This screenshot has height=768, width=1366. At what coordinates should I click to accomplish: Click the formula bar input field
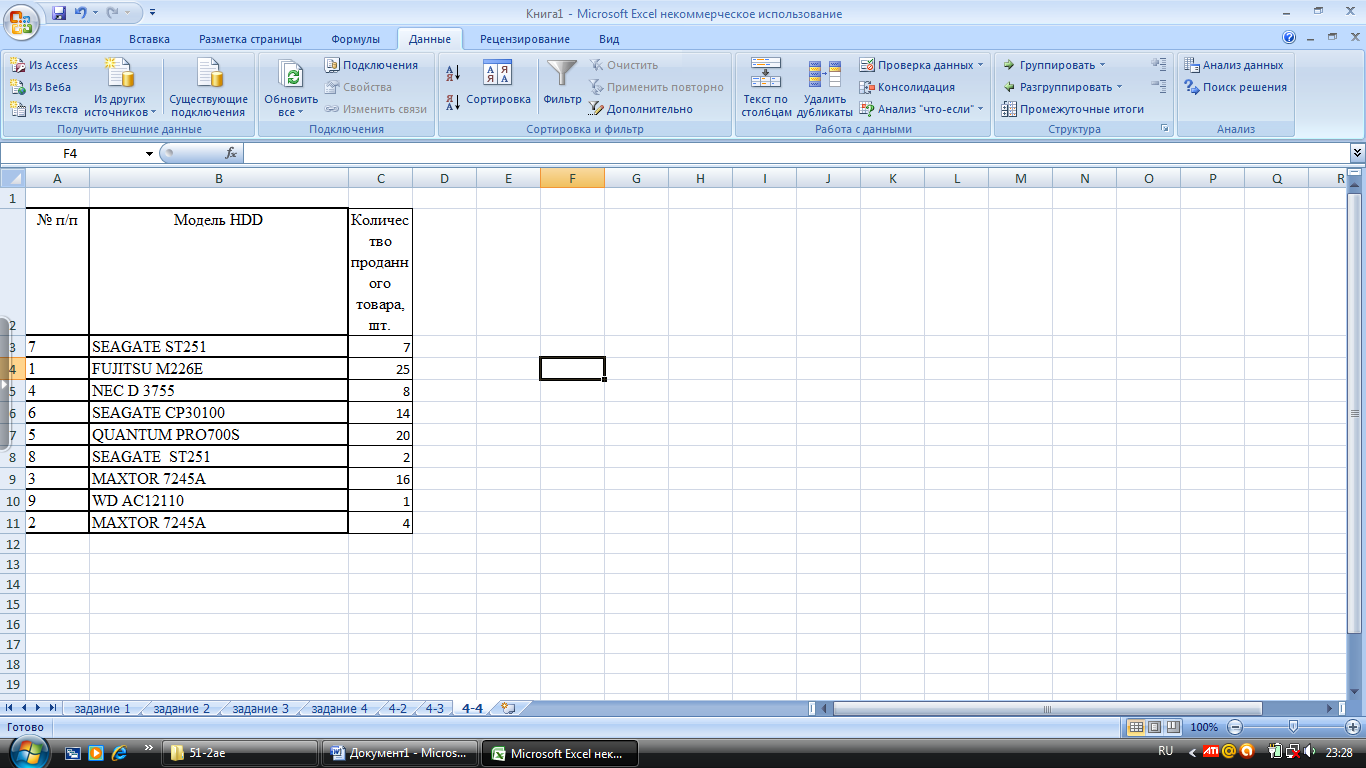pos(796,153)
